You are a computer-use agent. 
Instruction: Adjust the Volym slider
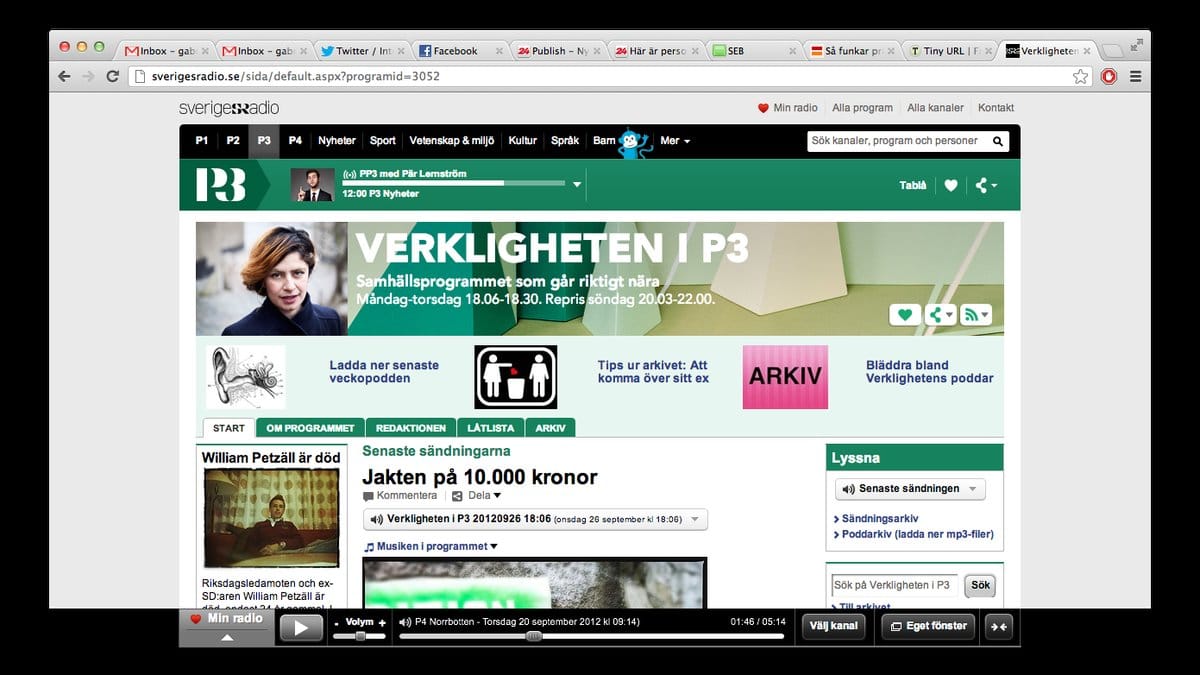[358, 636]
